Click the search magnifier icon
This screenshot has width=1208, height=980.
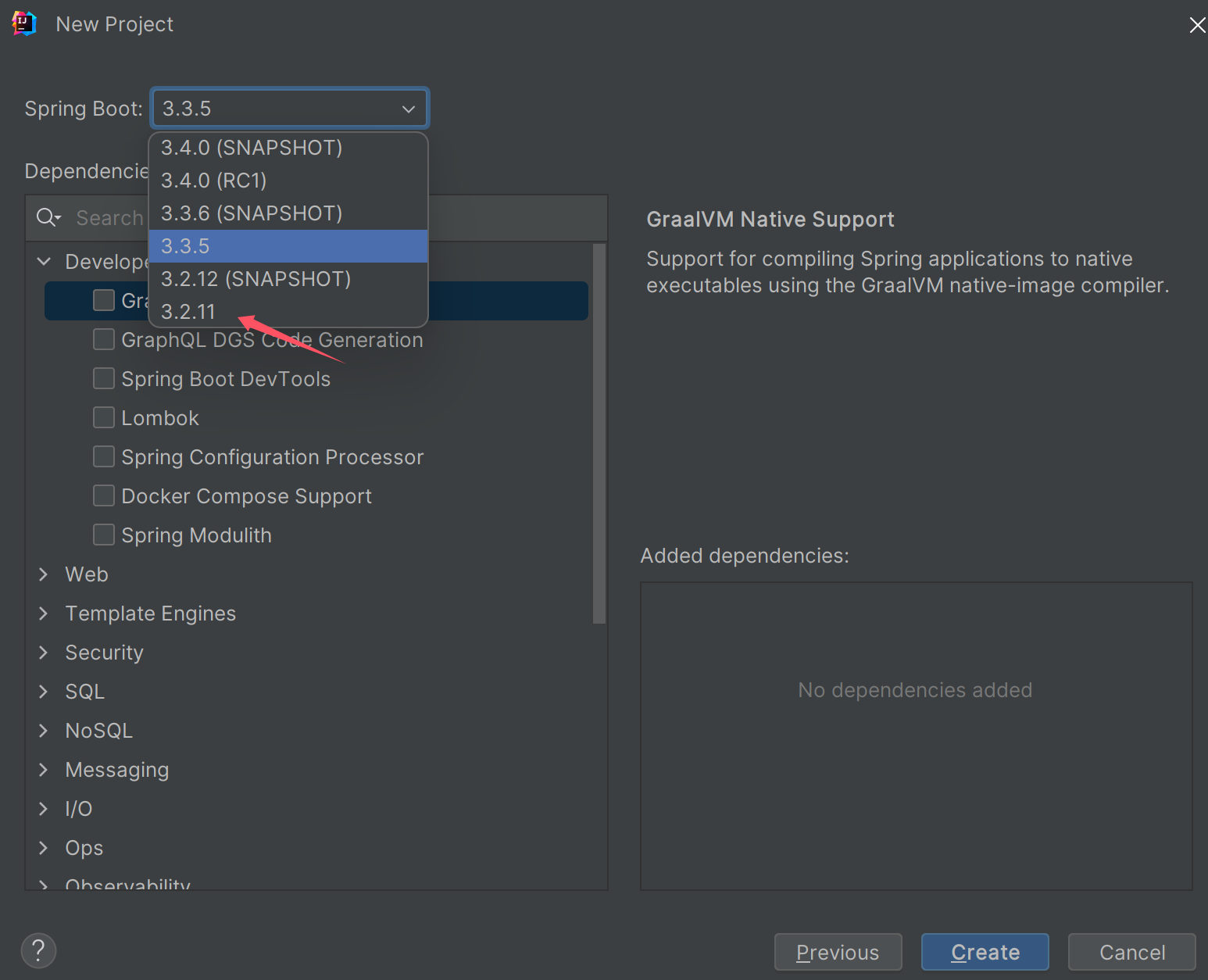click(x=48, y=217)
